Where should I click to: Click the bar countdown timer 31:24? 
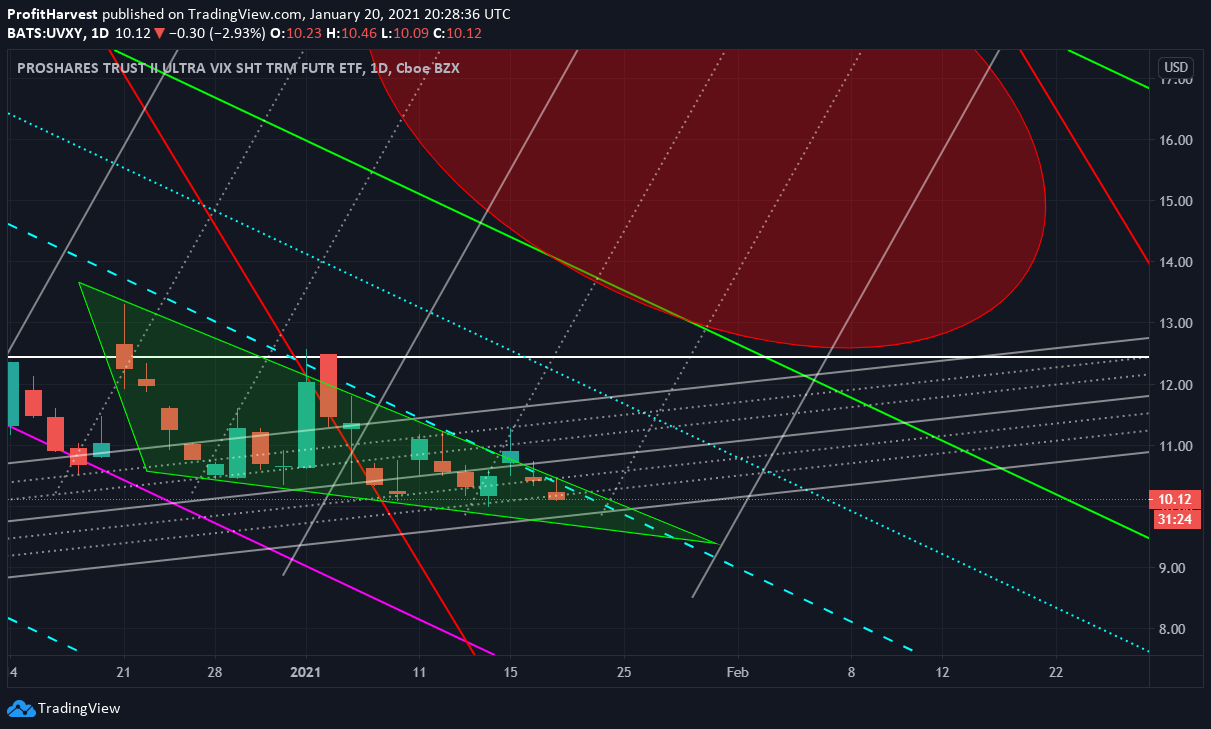tap(1176, 519)
